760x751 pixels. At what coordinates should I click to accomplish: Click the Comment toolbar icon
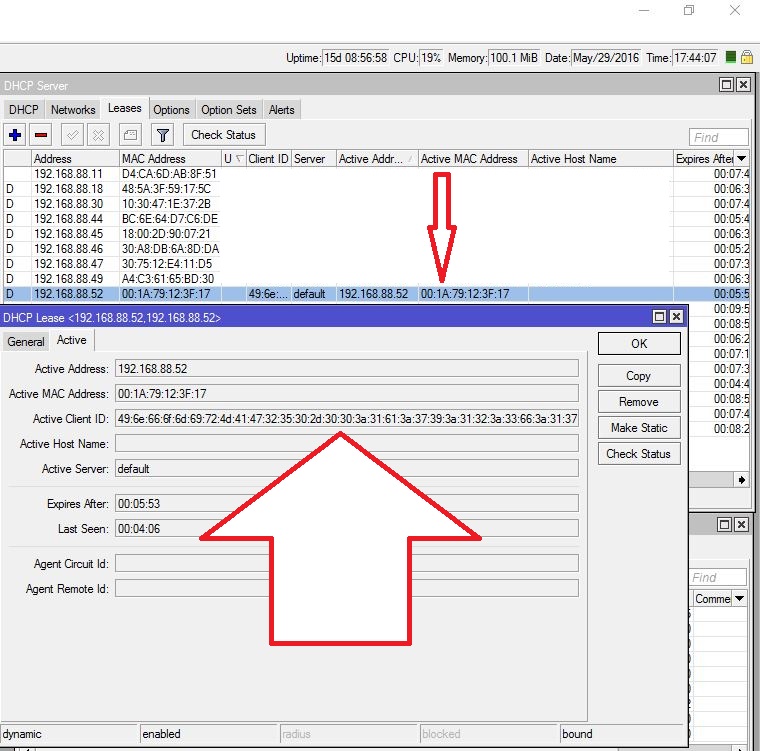[130, 135]
